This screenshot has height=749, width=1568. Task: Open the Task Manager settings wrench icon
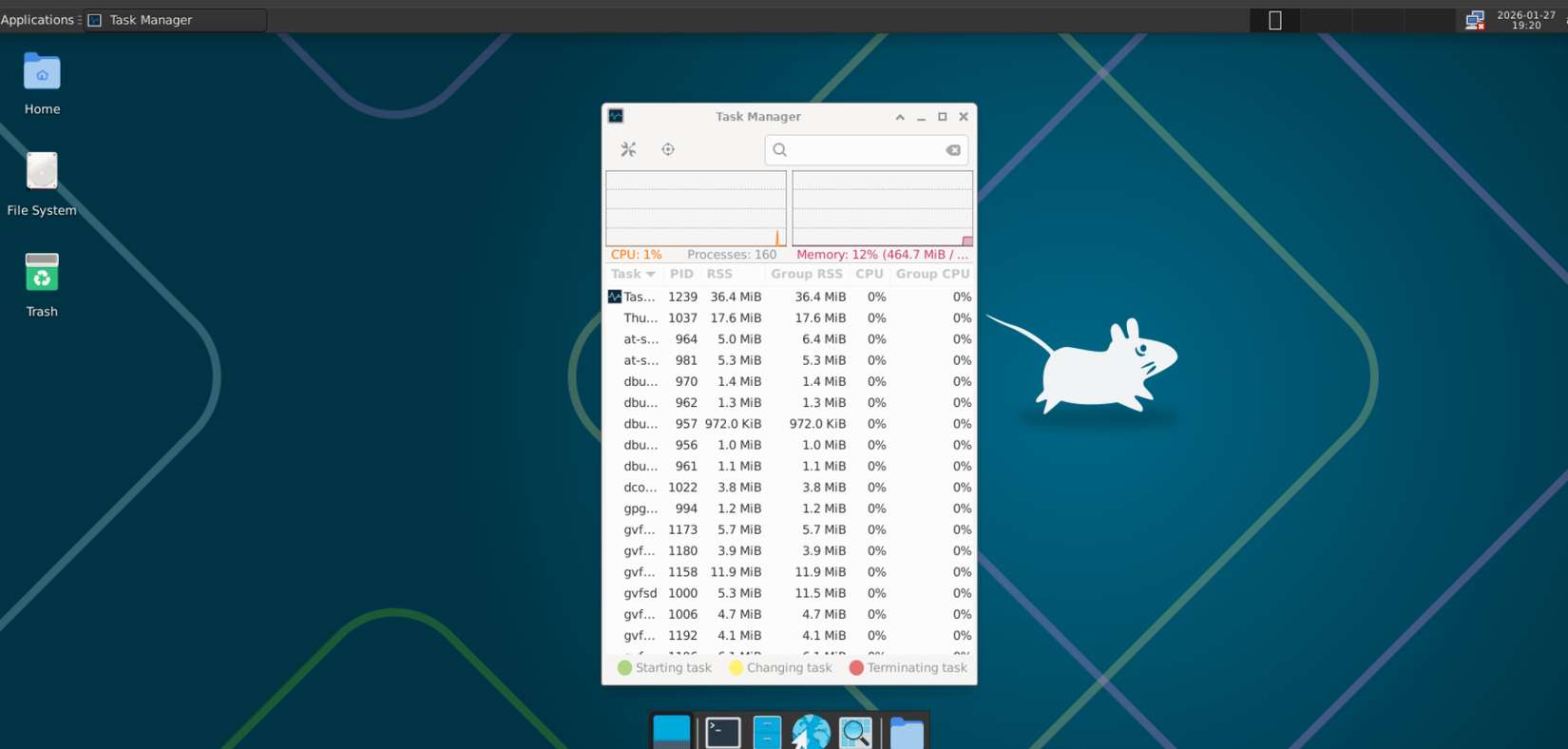point(628,149)
